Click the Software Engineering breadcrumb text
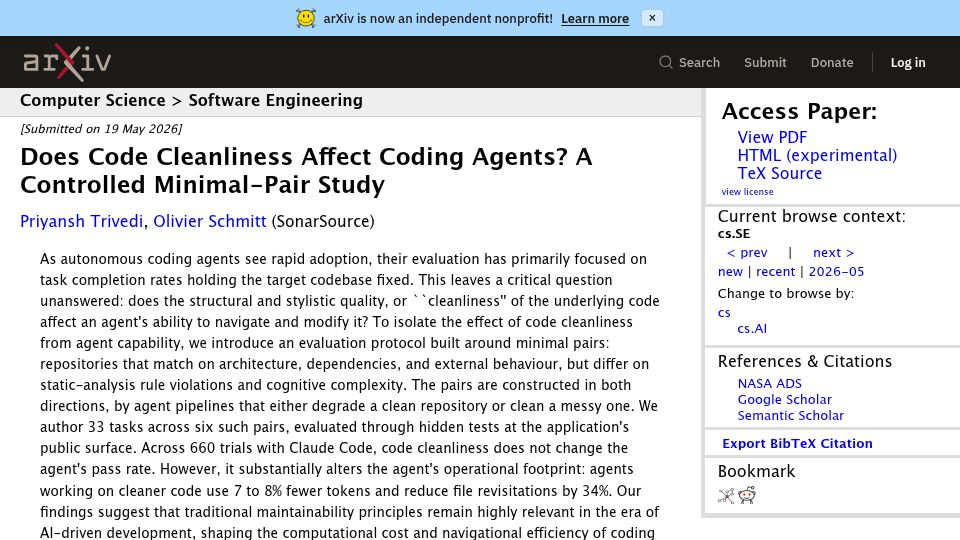The image size is (960, 540). 276,100
